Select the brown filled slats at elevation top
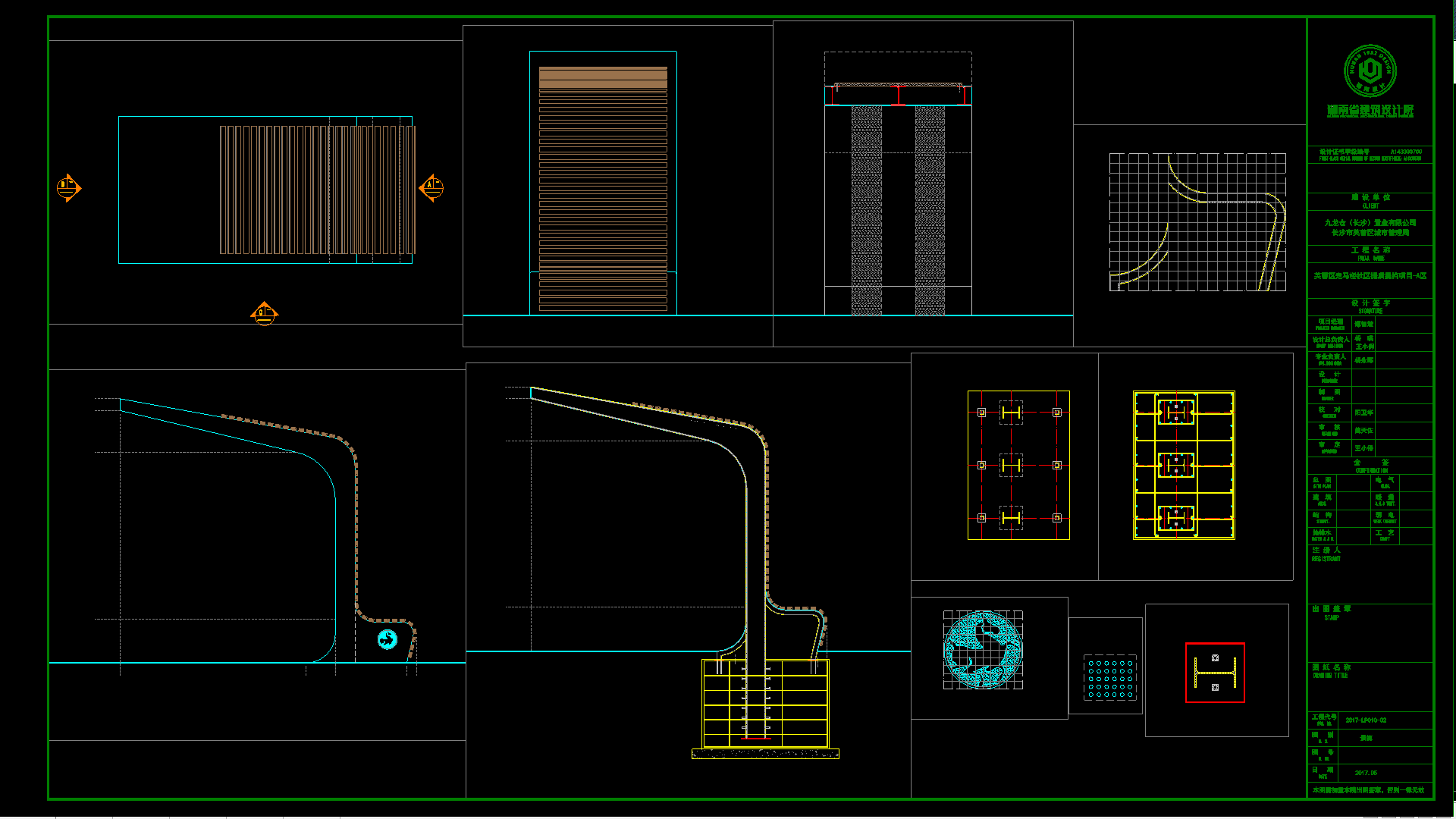 [603, 77]
